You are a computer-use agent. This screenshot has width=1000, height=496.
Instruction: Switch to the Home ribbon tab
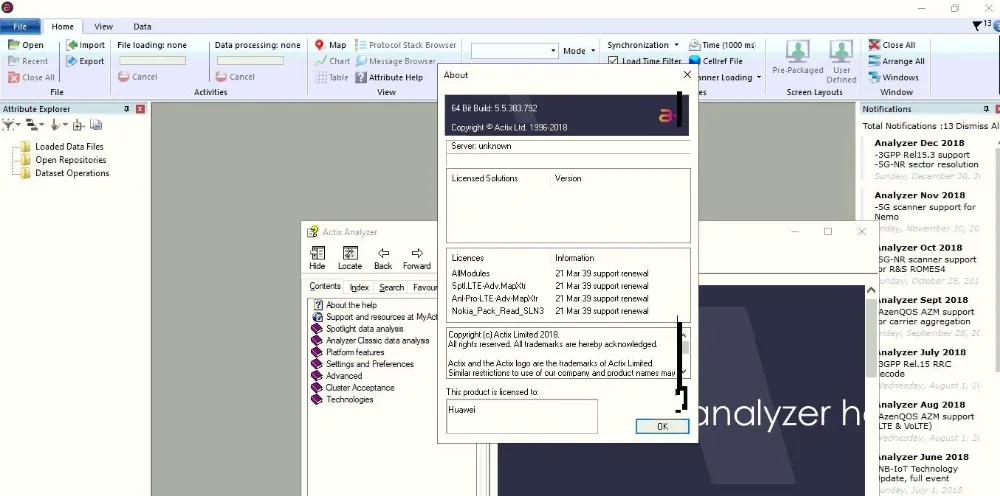(x=62, y=27)
